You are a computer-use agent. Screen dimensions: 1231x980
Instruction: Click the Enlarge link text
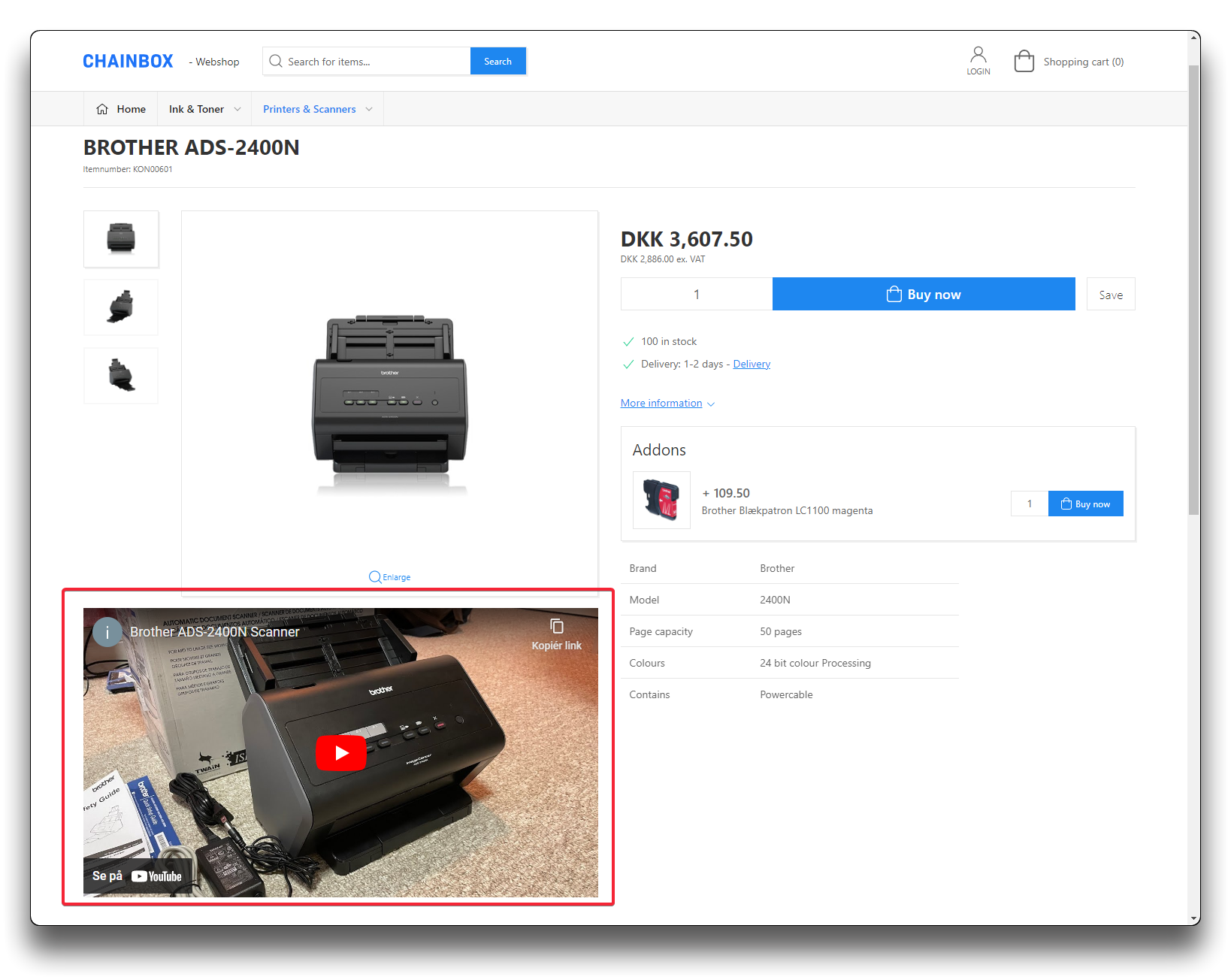(397, 577)
